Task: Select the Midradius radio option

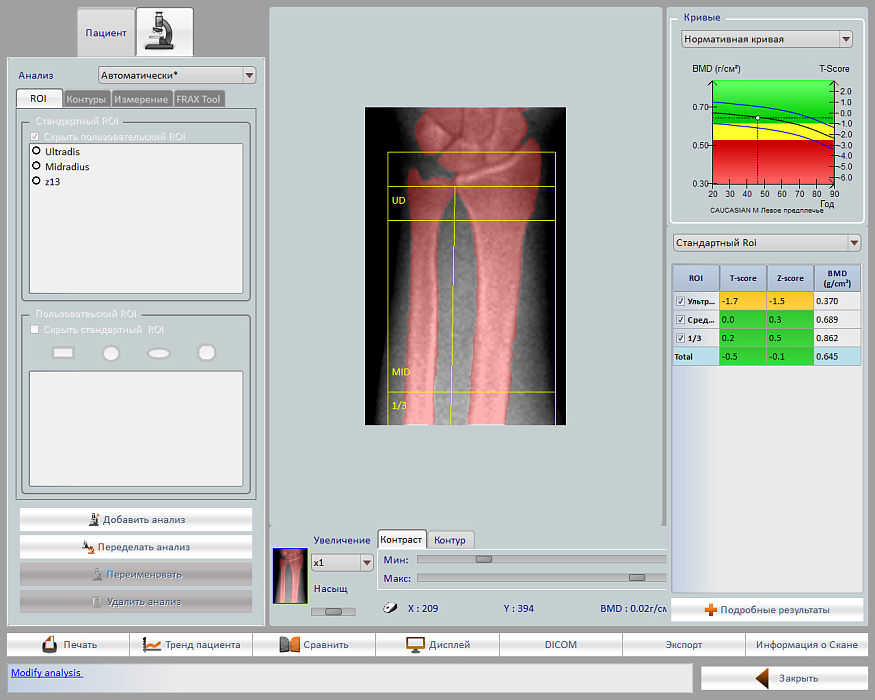Action: pos(37,166)
